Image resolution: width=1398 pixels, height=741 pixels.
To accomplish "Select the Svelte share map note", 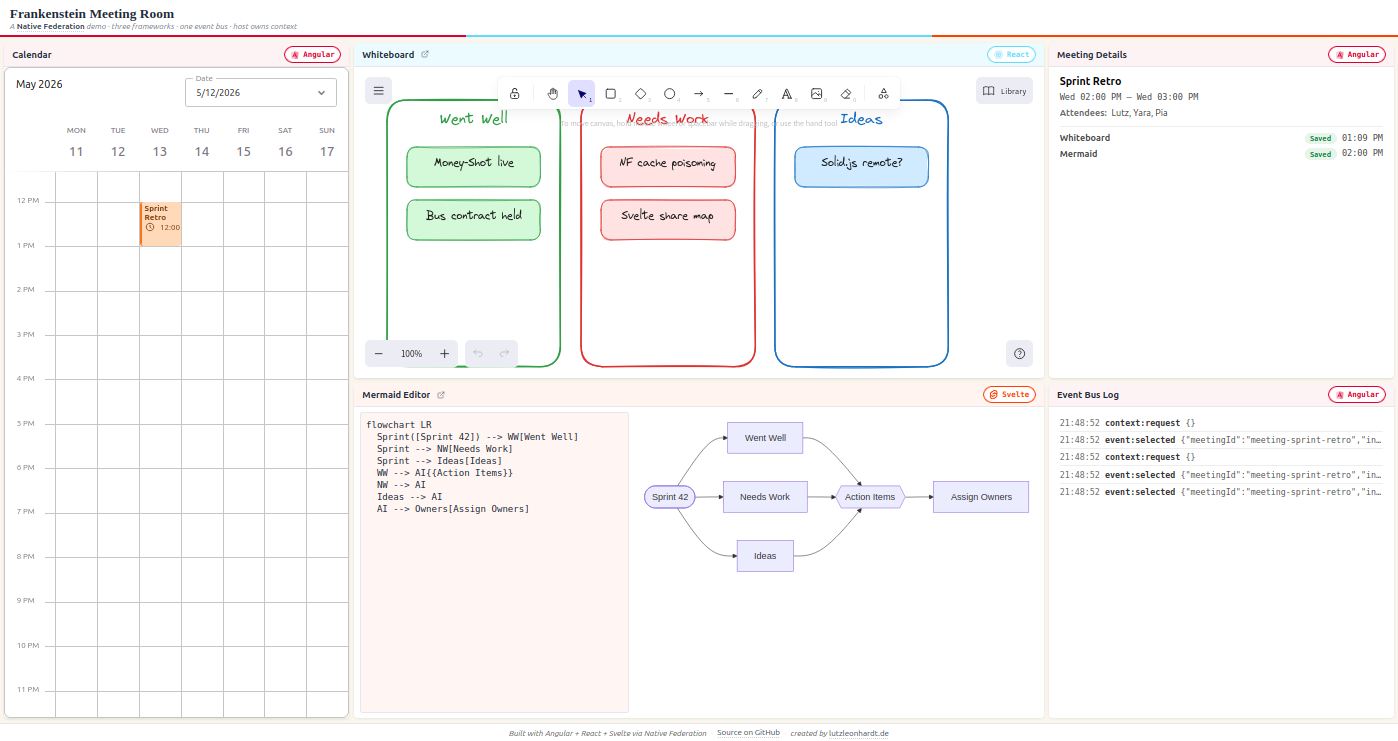I will 668,220.
